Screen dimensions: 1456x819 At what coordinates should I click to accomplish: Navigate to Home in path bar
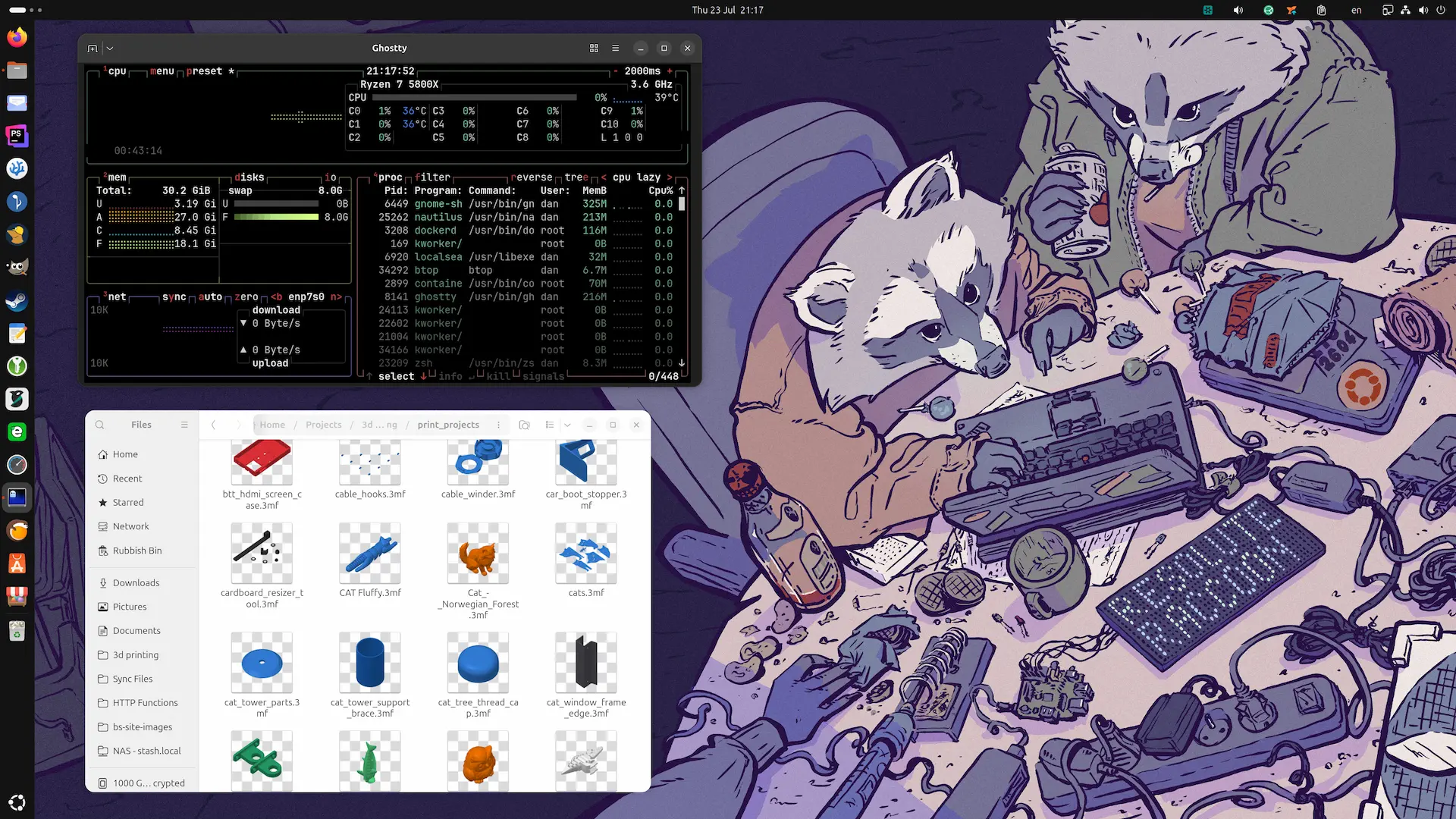[x=271, y=425]
